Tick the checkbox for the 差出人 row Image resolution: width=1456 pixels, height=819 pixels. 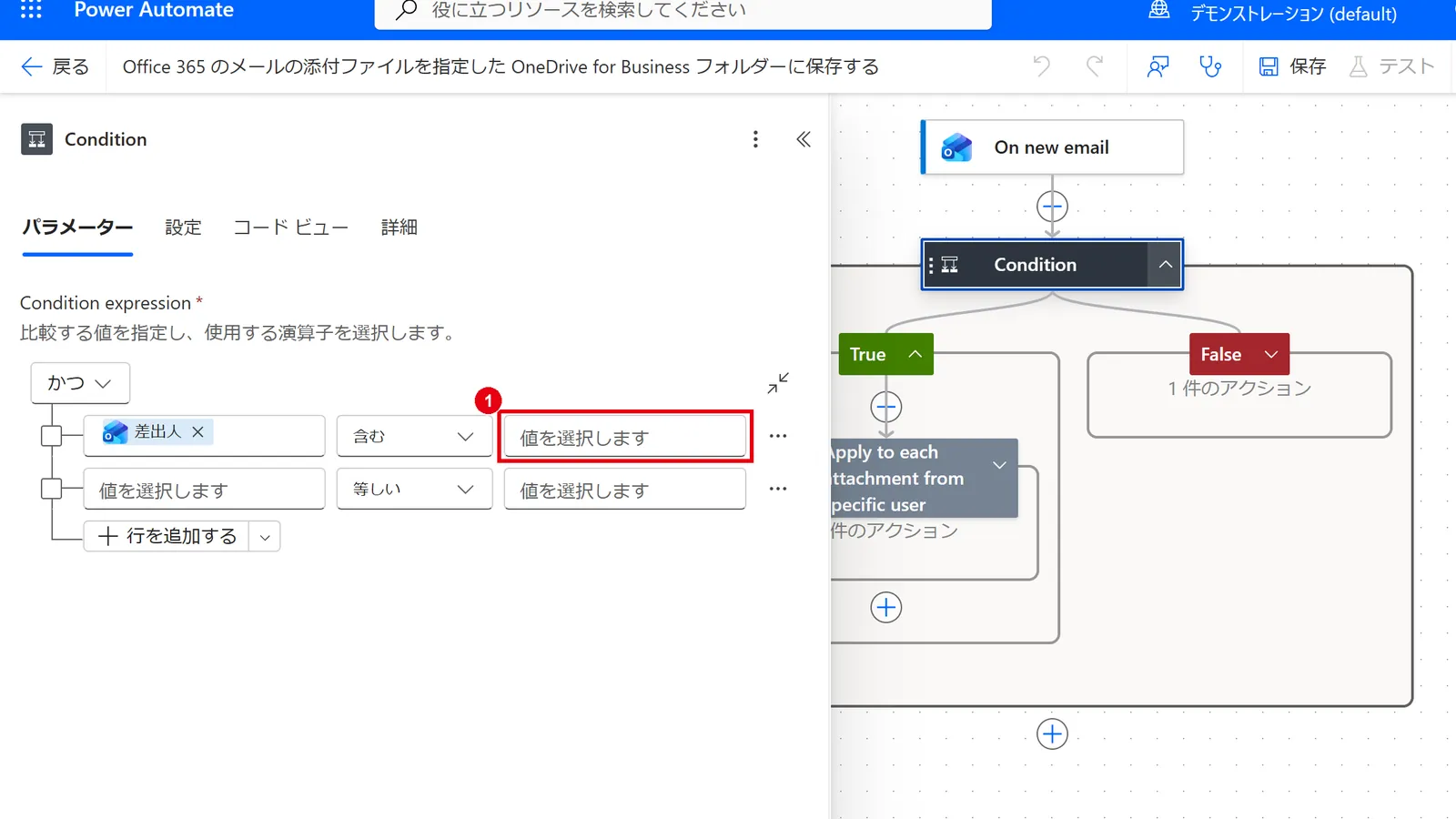(x=52, y=436)
